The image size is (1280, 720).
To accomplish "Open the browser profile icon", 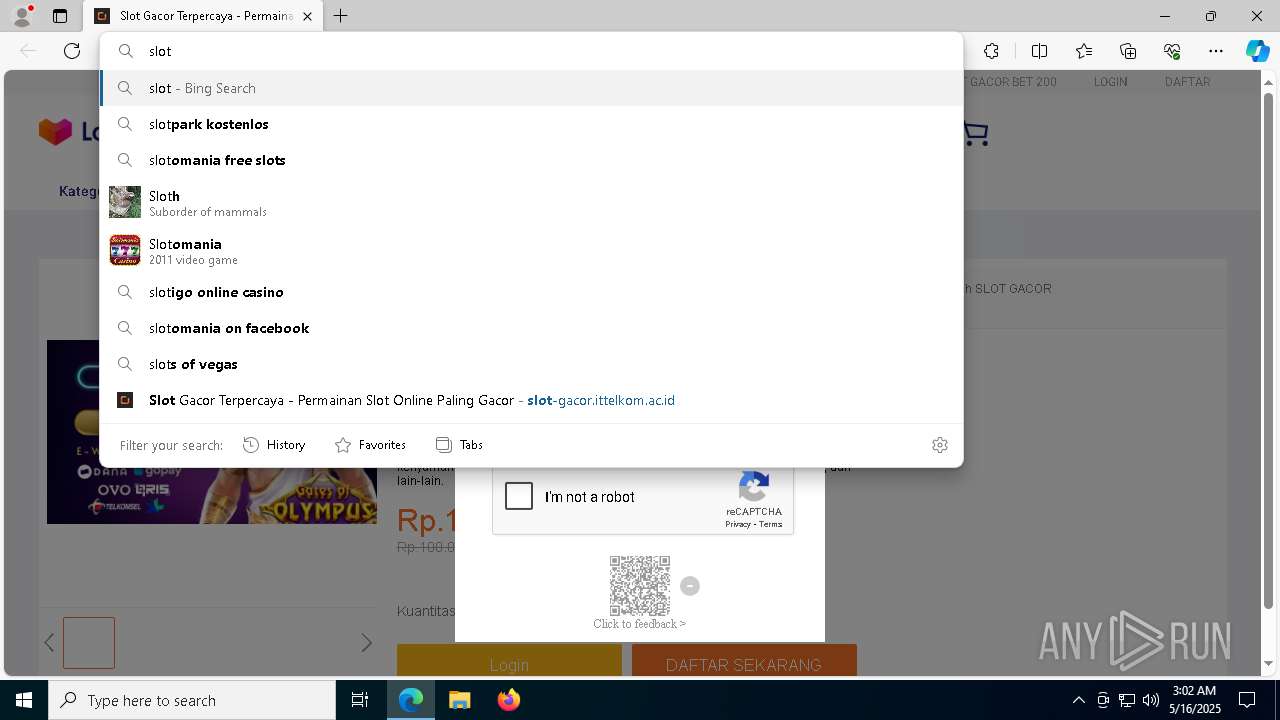I will (x=22, y=16).
